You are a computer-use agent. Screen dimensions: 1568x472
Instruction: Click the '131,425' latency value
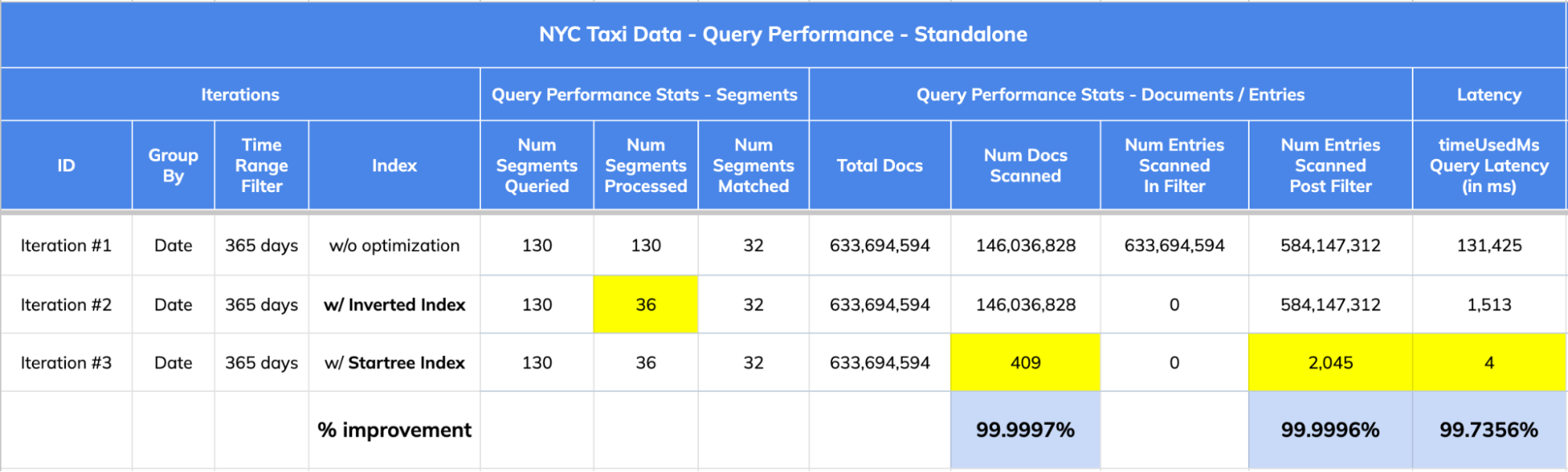1489,245
